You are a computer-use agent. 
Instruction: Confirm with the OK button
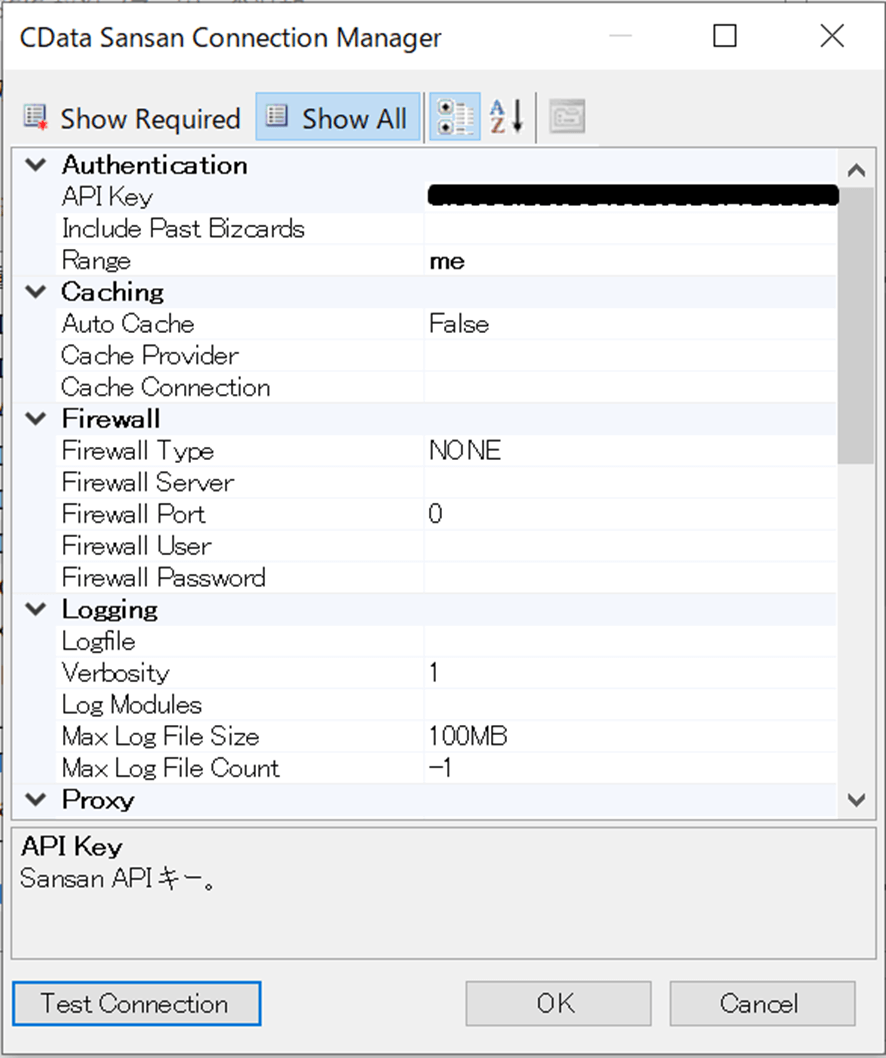coord(557,1003)
